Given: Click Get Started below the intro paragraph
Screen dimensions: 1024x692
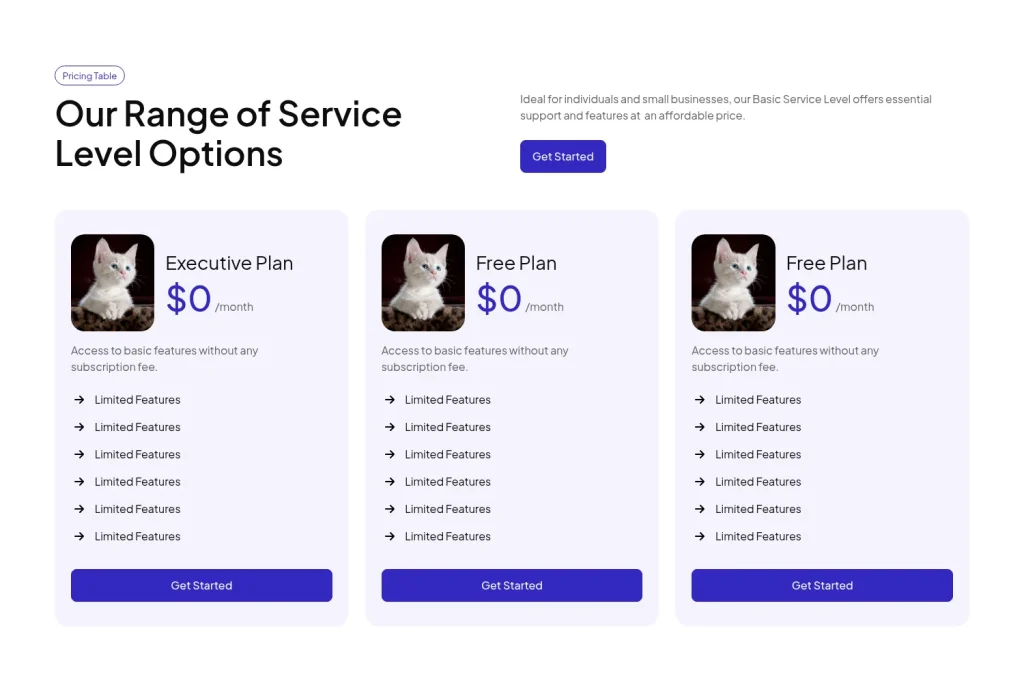Looking at the screenshot, I should 562,156.
